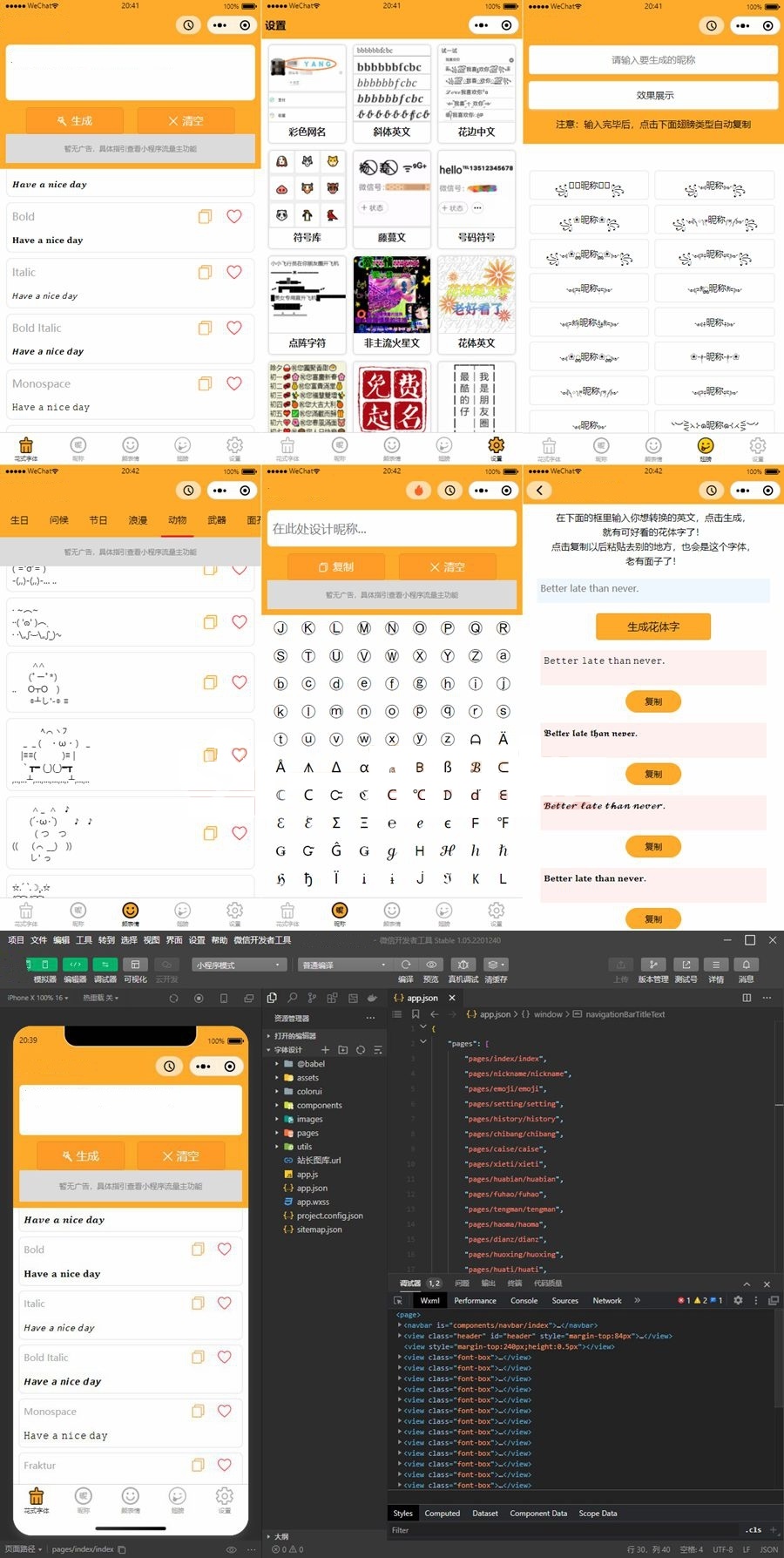Copy Fraktur text icon in DevTools simulator
The image size is (784, 1558).
198,1466
